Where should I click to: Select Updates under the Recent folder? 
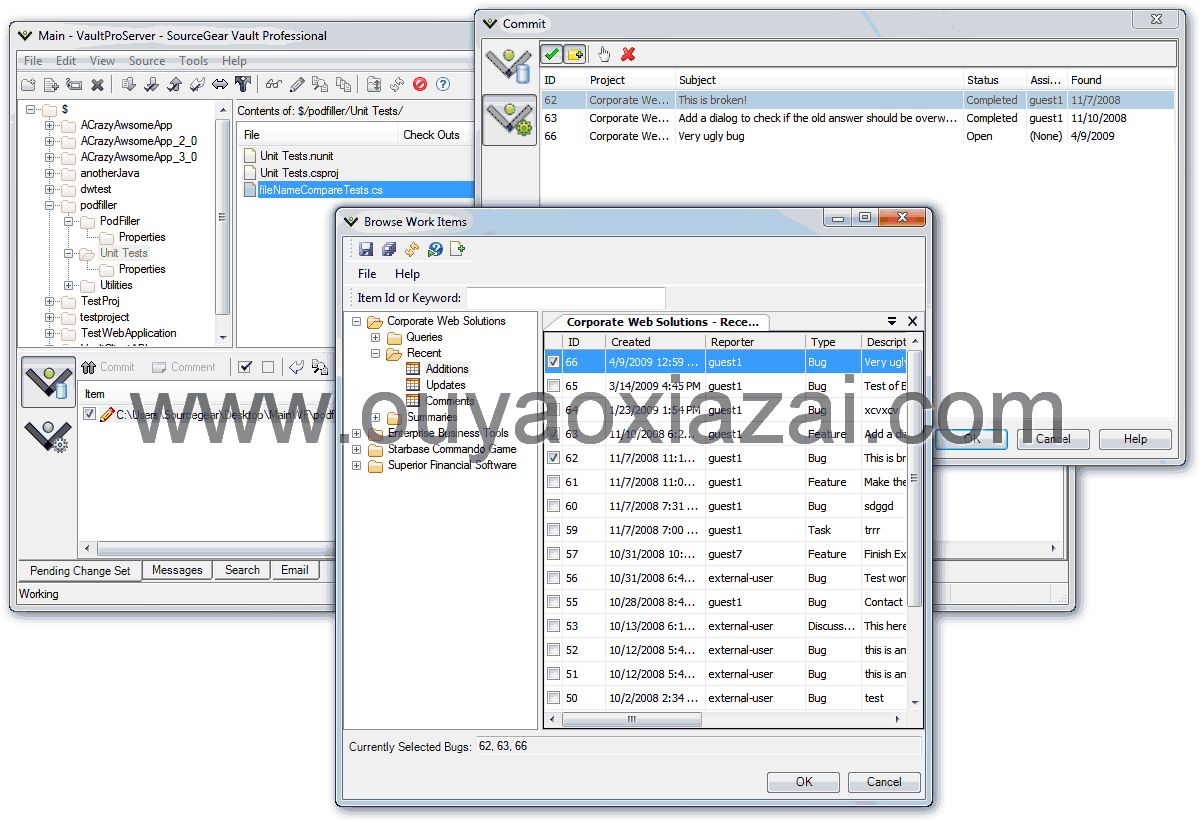(445, 385)
